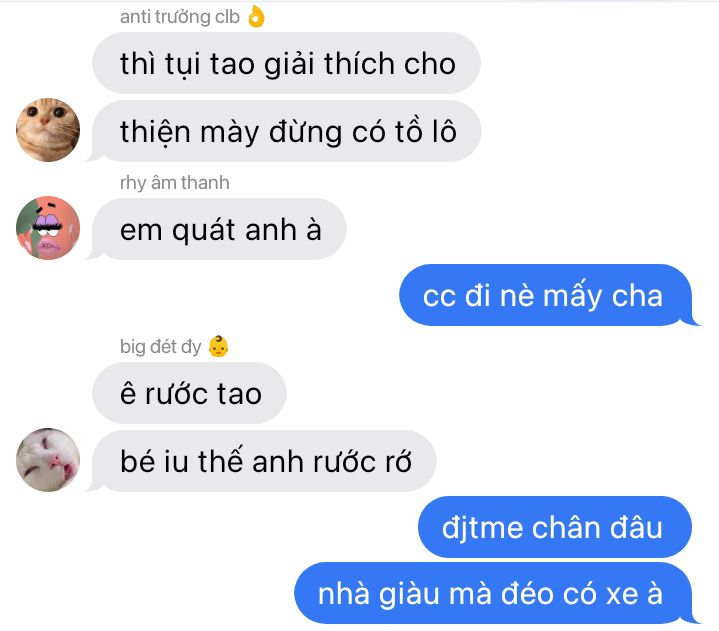Select sender name 'big đét đy'
Screen dimensions: 719x631
pos(160,347)
